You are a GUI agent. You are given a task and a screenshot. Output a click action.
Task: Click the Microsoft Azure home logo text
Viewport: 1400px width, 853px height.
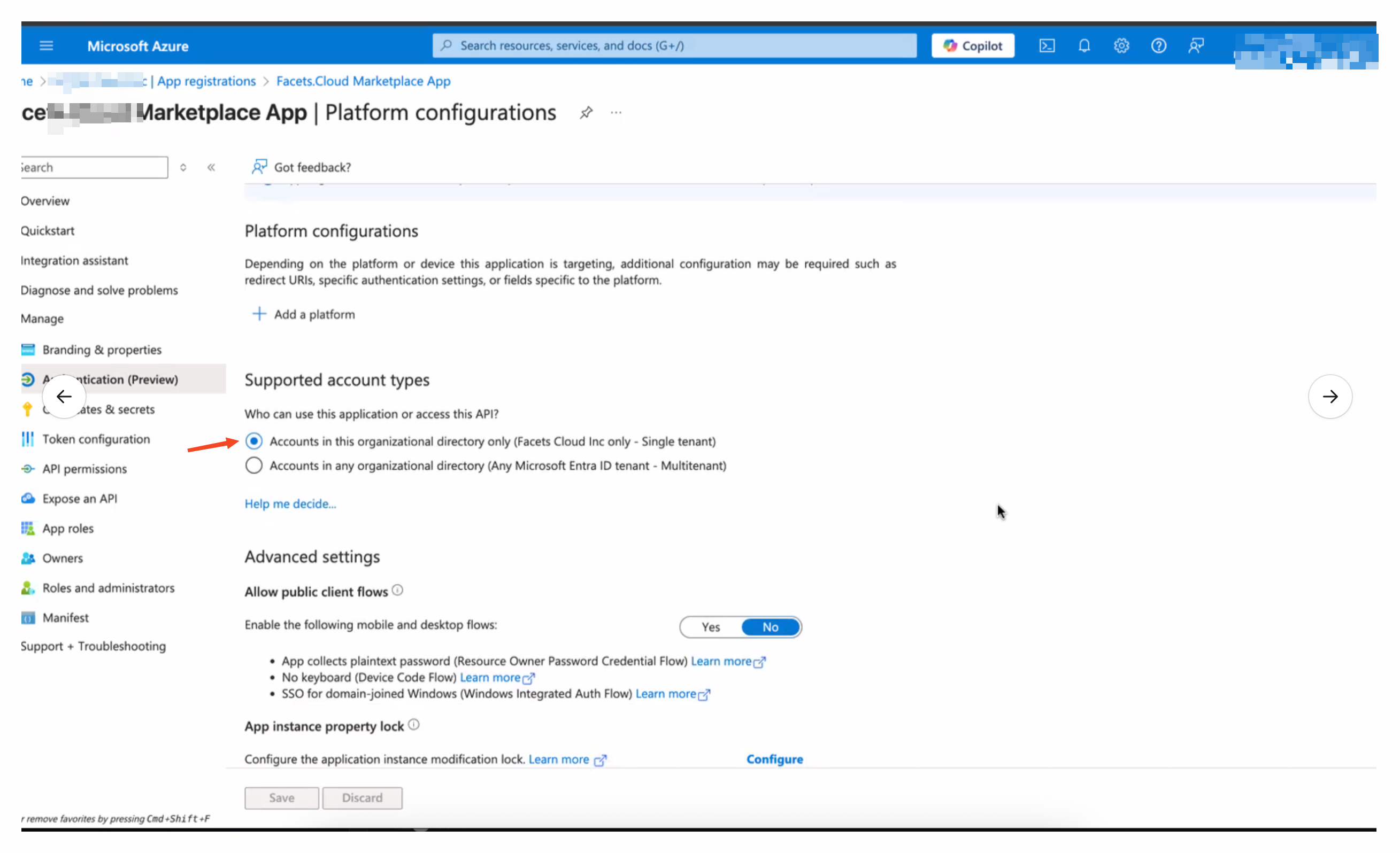point(138,46)
